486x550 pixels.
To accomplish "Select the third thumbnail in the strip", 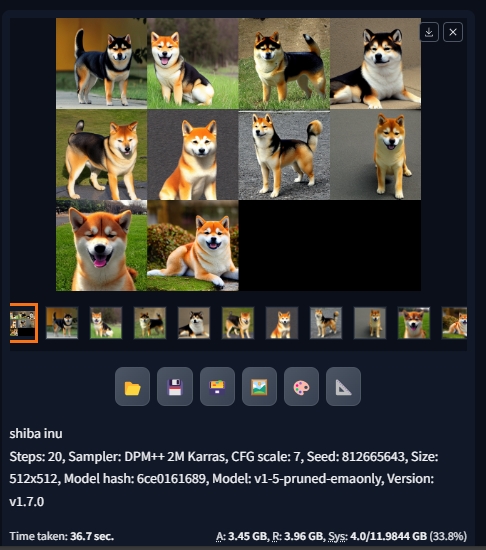I will (x=150, y=323).
